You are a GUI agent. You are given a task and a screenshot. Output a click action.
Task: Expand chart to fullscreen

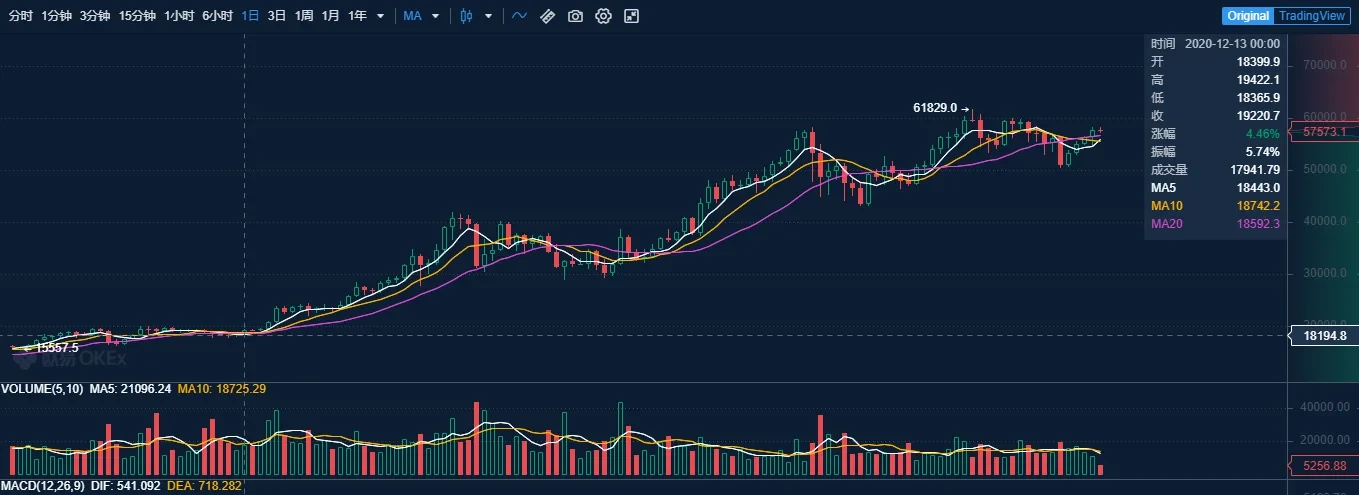[x=631, y=16]
